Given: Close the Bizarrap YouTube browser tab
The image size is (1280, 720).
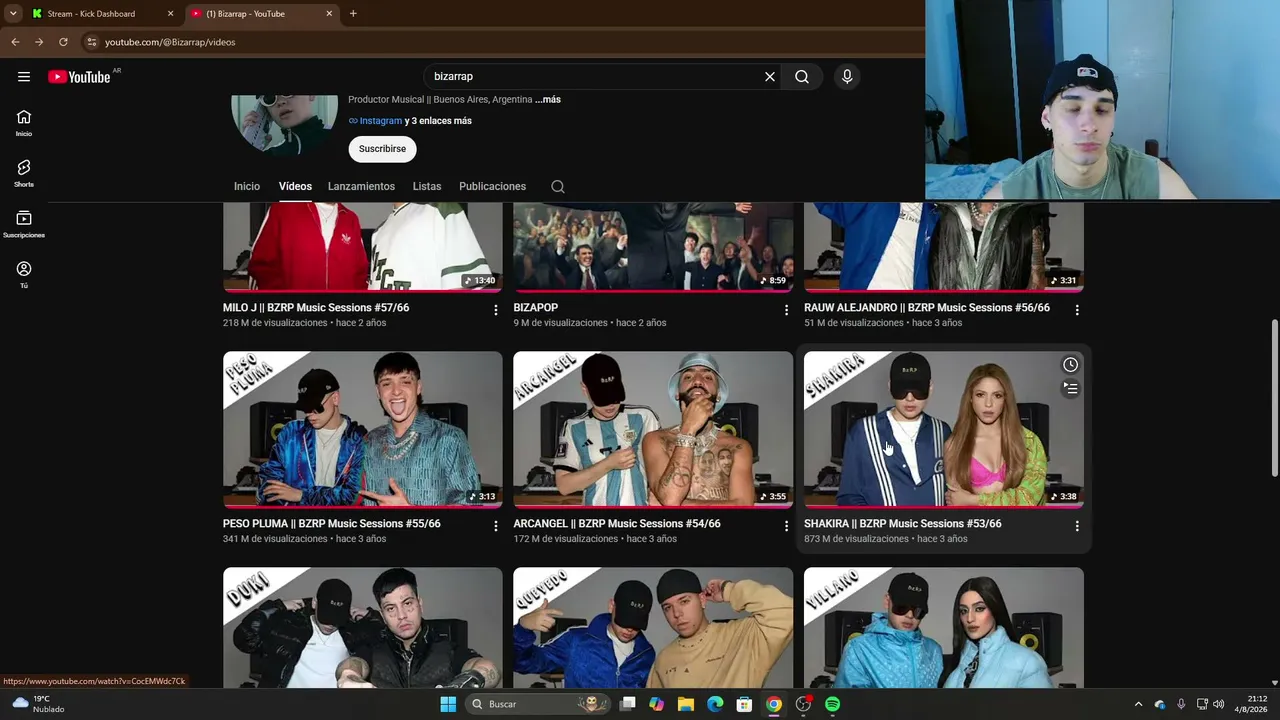Looking at the screenshot, I should (329, 14).
